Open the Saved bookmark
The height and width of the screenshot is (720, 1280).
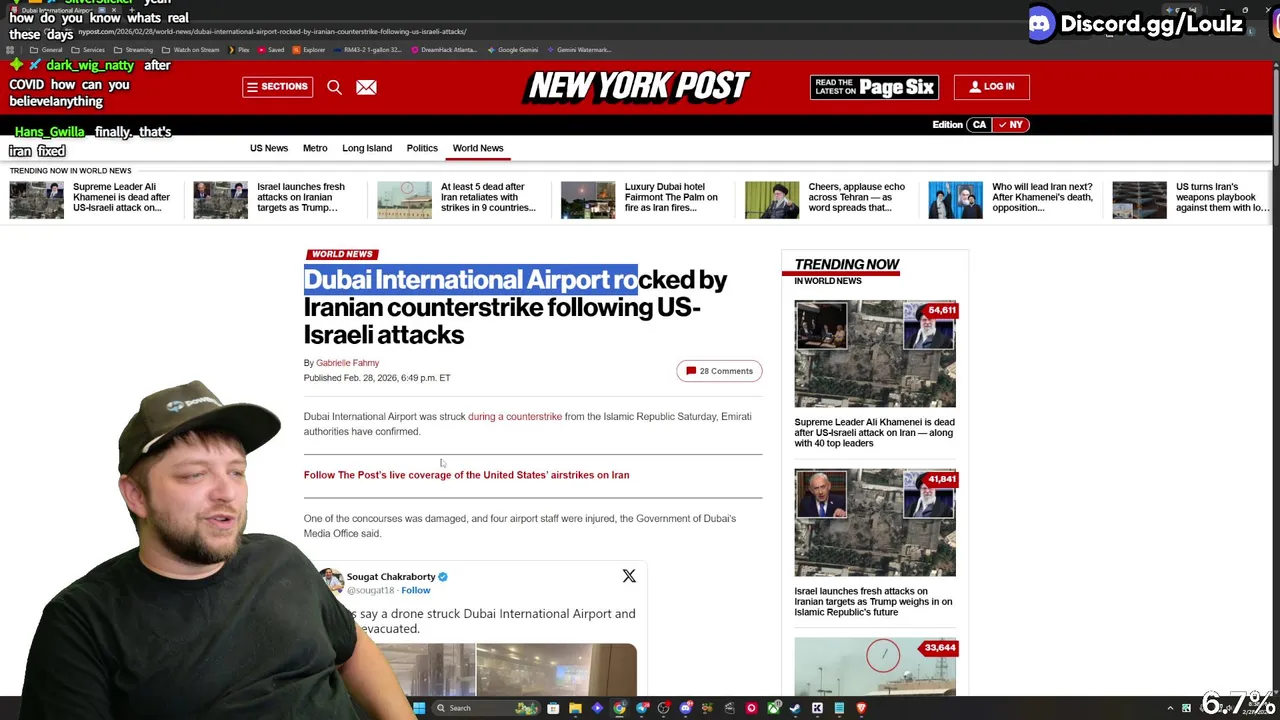coord(270,50)
